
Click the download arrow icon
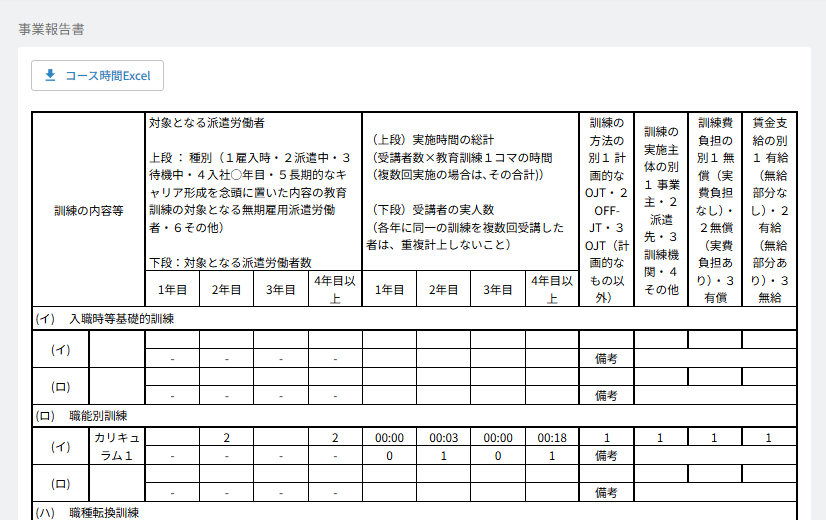[x=50, y=75]
